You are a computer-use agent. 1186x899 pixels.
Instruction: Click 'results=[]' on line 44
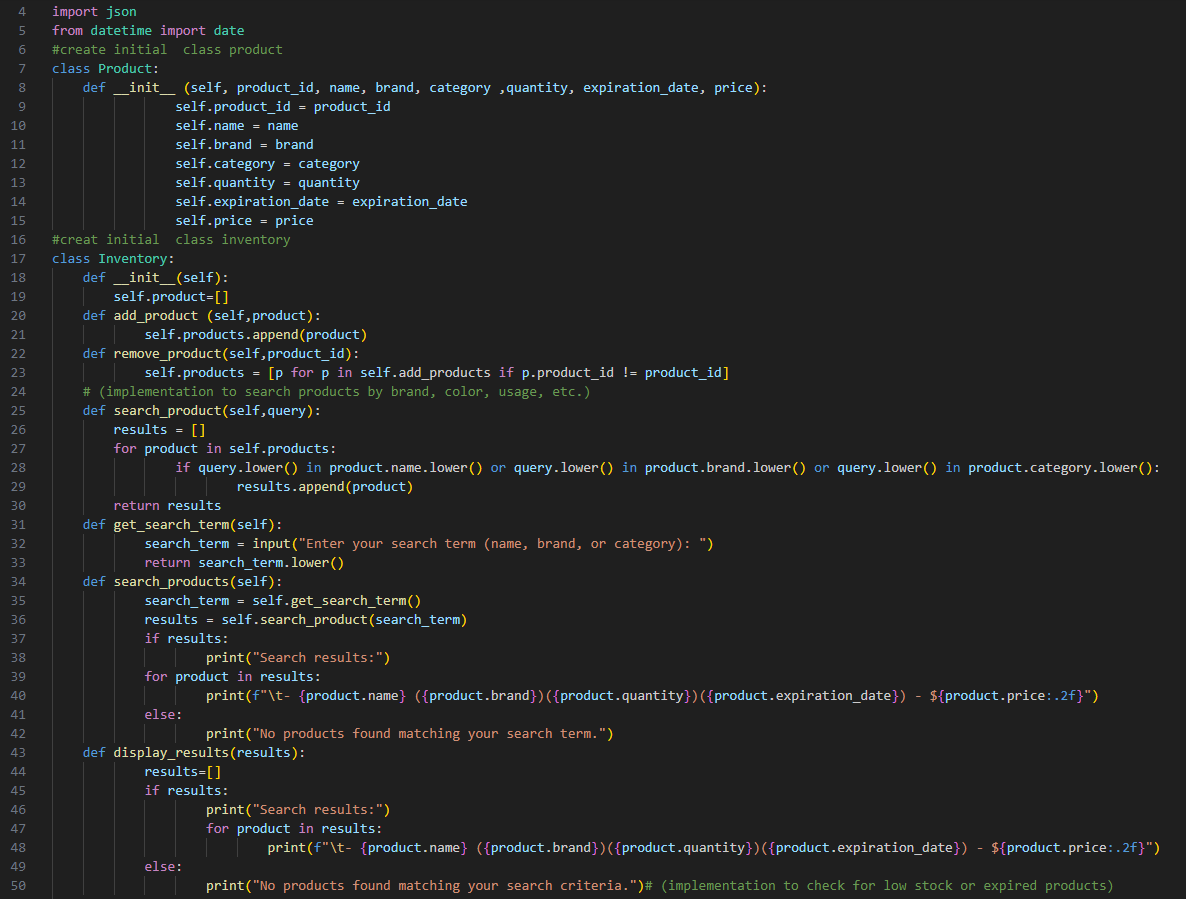click(x=183, y=771)
